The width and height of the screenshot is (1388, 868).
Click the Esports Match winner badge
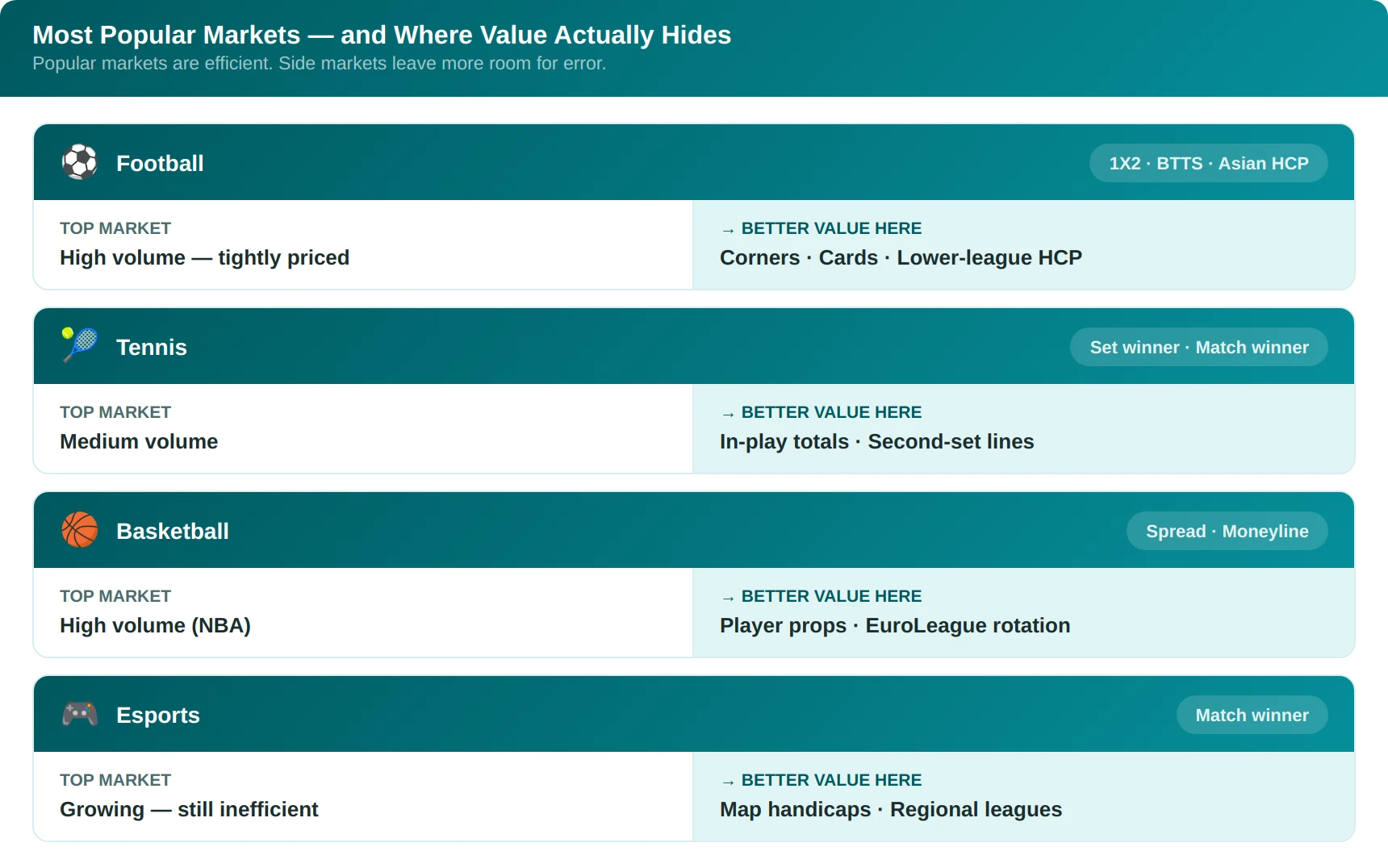(x=1252, y=715)
